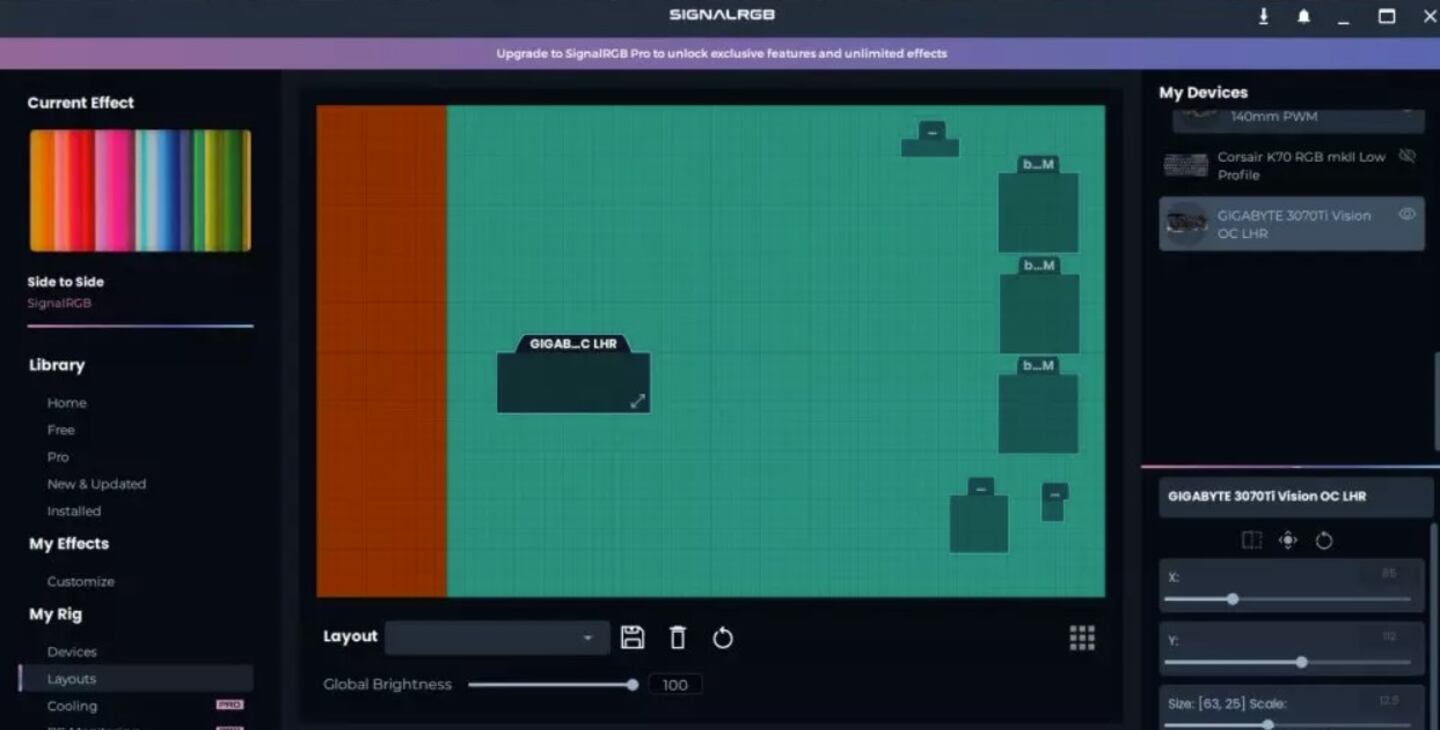The image size is (1440, 730).
Task: Select the mirror icon in the device panel
Action: (x=1251, y=540)
